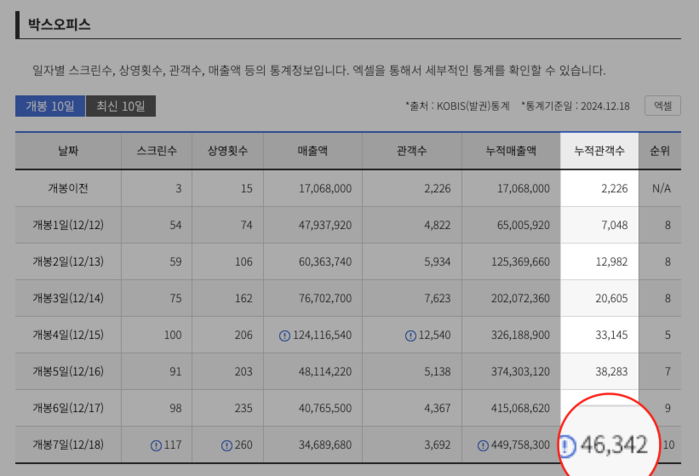Screen dimensions: 699x476
Task: Select the 개봉4일(12/15) row label
Action: point(68,336)
